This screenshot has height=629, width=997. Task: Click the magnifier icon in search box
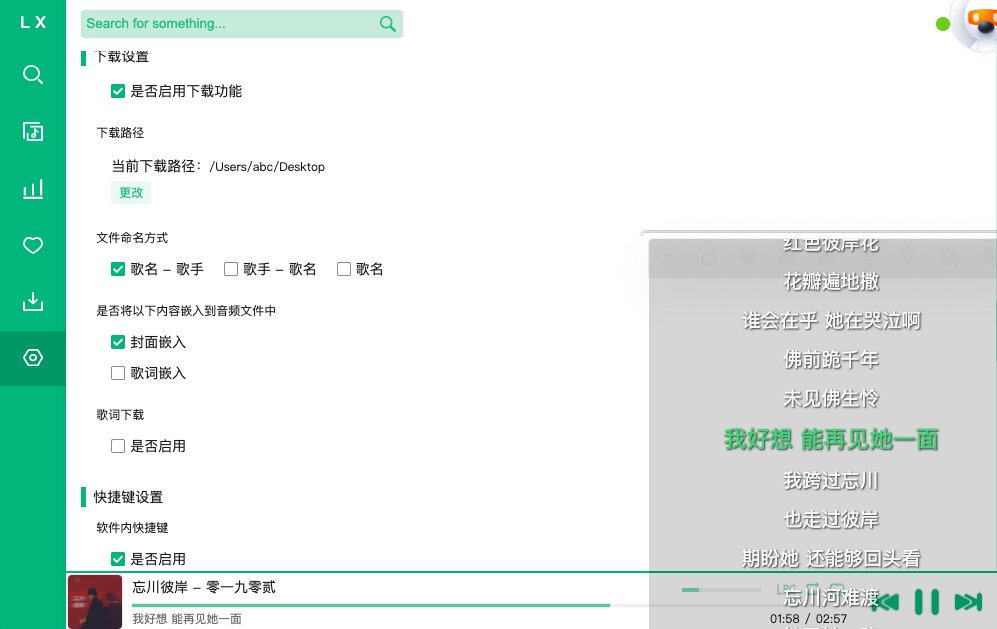pos(387,24)
